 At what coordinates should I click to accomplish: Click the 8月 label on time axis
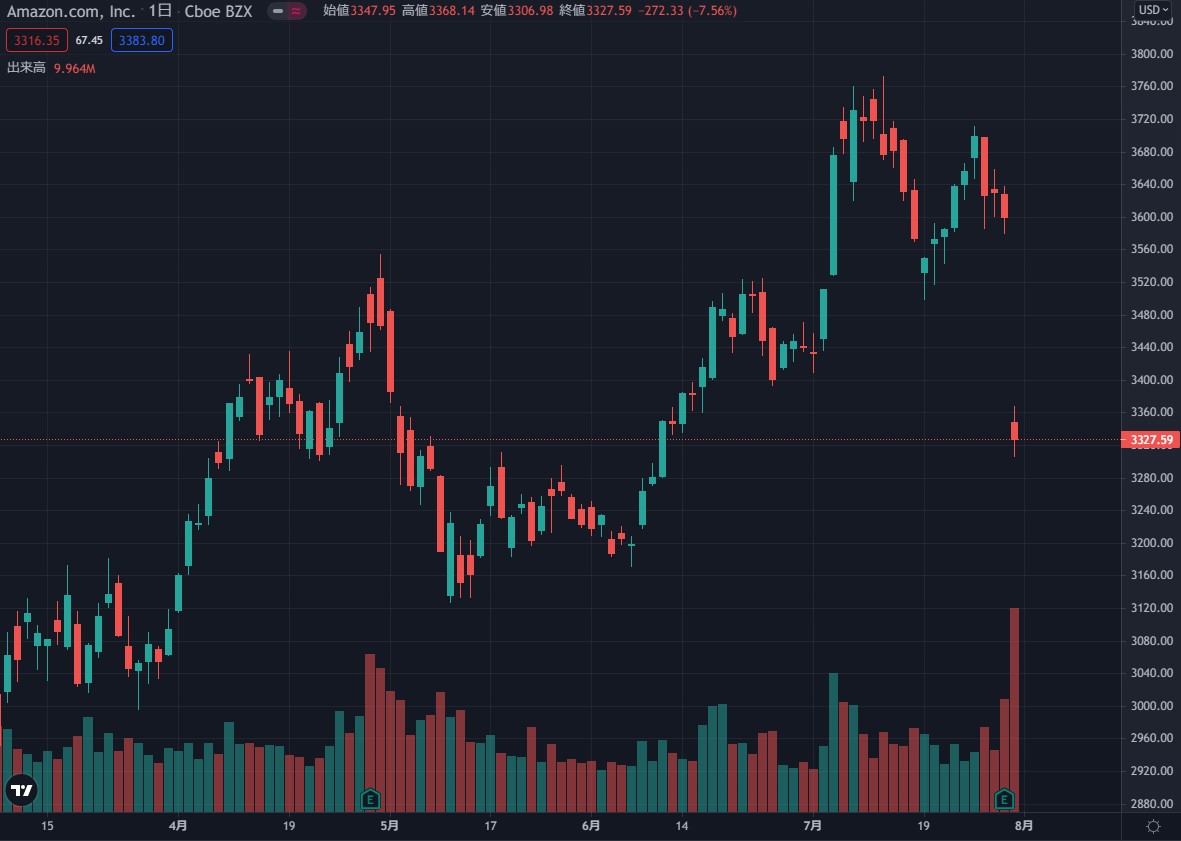[1024, 826]
